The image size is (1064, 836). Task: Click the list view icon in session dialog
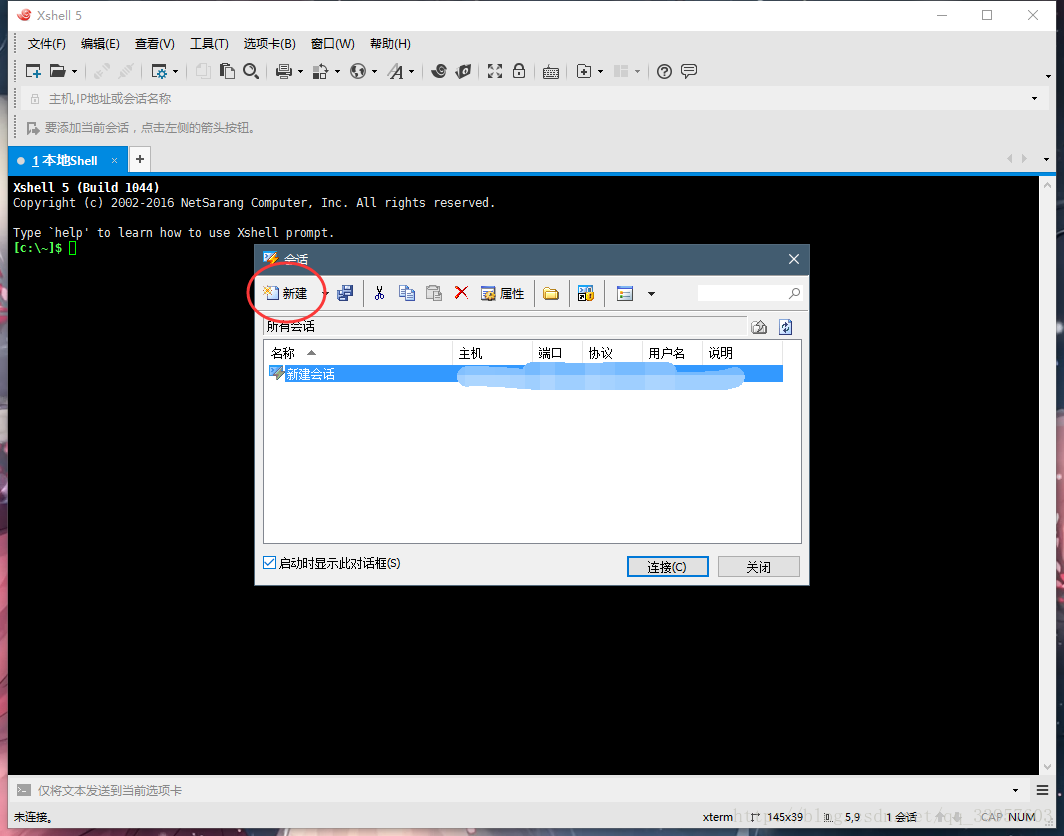[624, 294]
